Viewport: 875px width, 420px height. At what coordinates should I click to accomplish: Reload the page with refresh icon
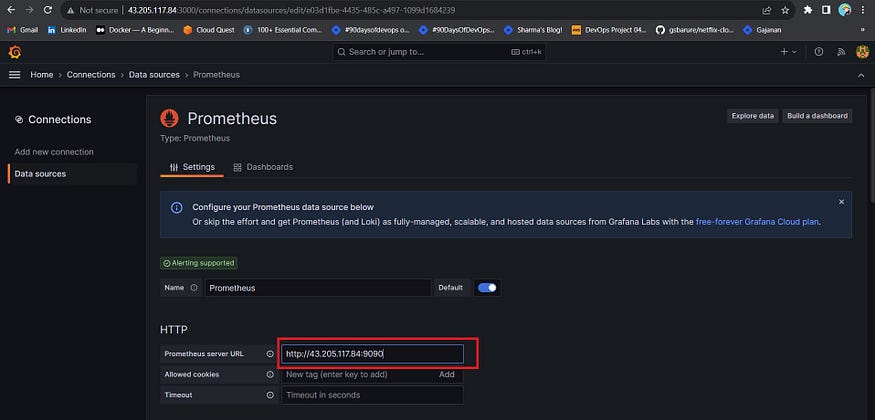(x=47, y=10)
